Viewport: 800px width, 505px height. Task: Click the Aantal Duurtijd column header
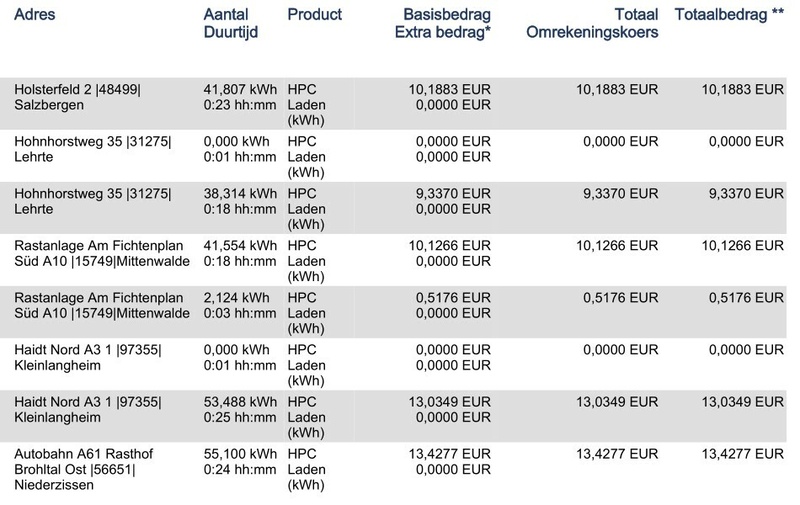[229, 24]
